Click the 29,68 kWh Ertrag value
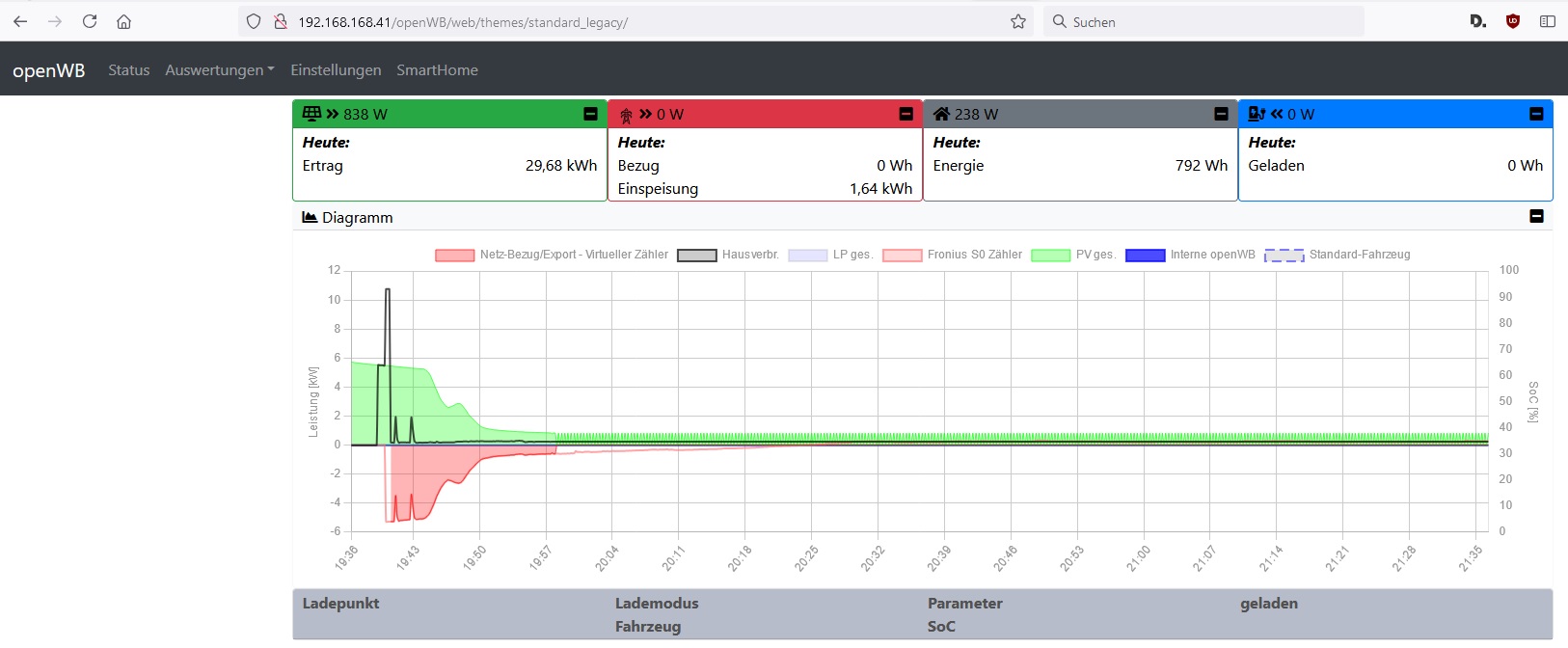Image resolution: width=1568 pixels, height=648 pixels. [561, 166]
